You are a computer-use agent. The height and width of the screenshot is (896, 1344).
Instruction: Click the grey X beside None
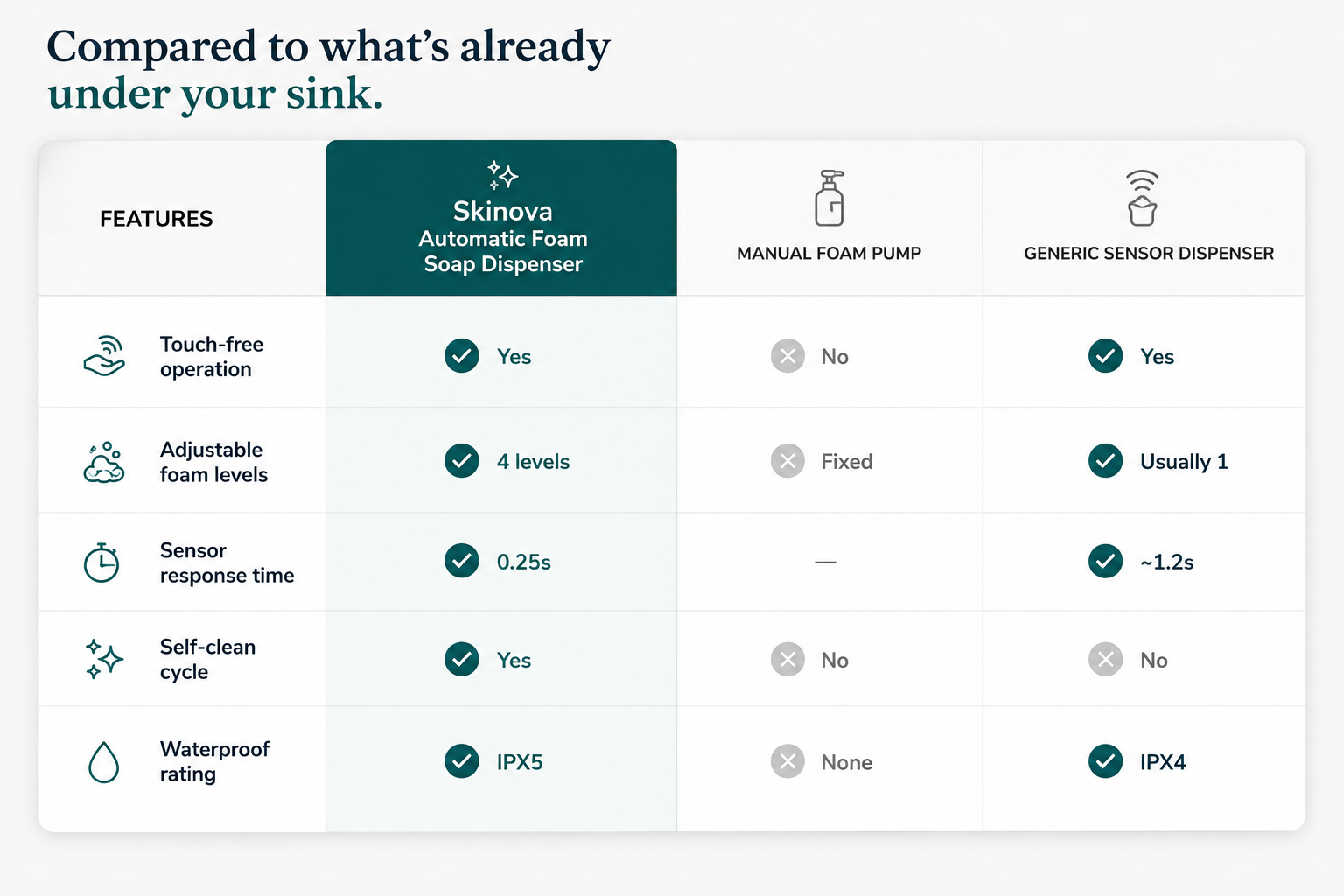787,761
